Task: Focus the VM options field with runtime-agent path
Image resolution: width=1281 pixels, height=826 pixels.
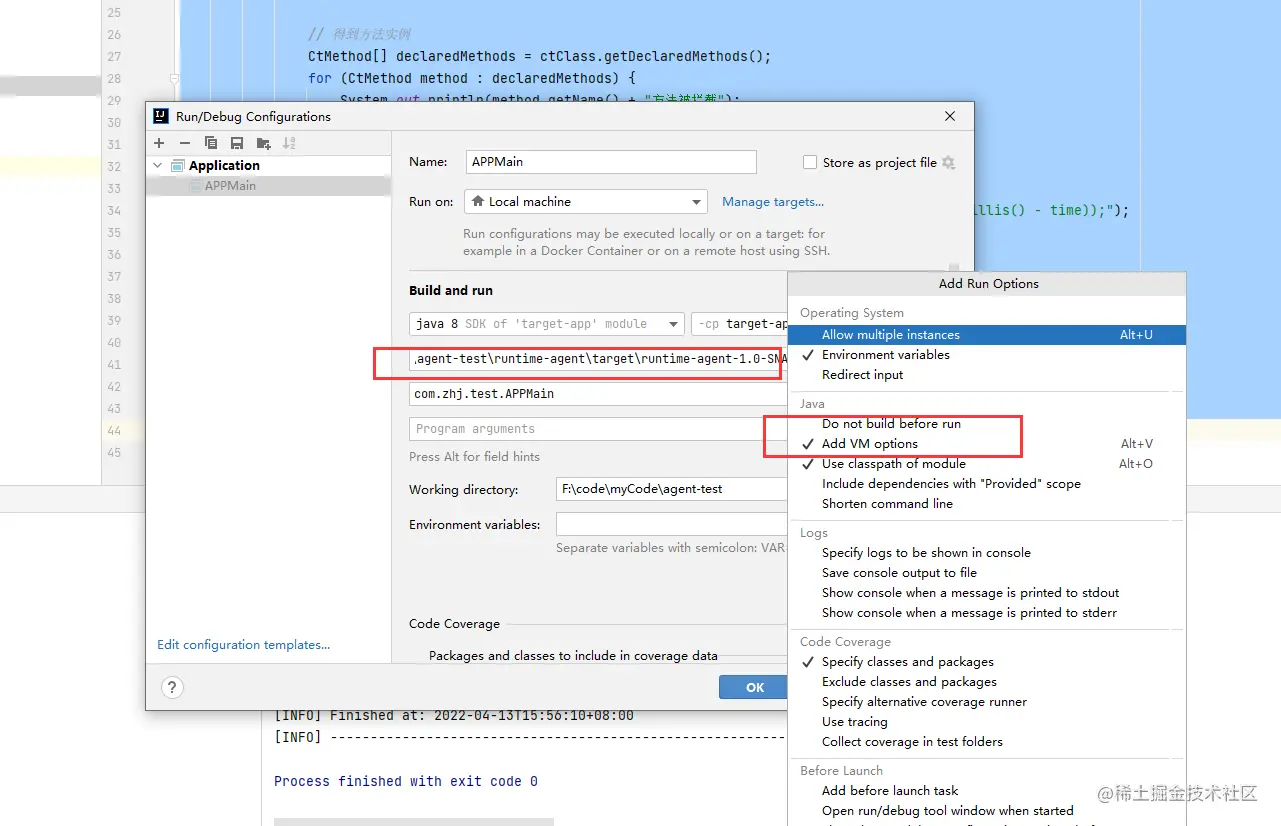Action: pyautogui.click(x=598, y=359)
